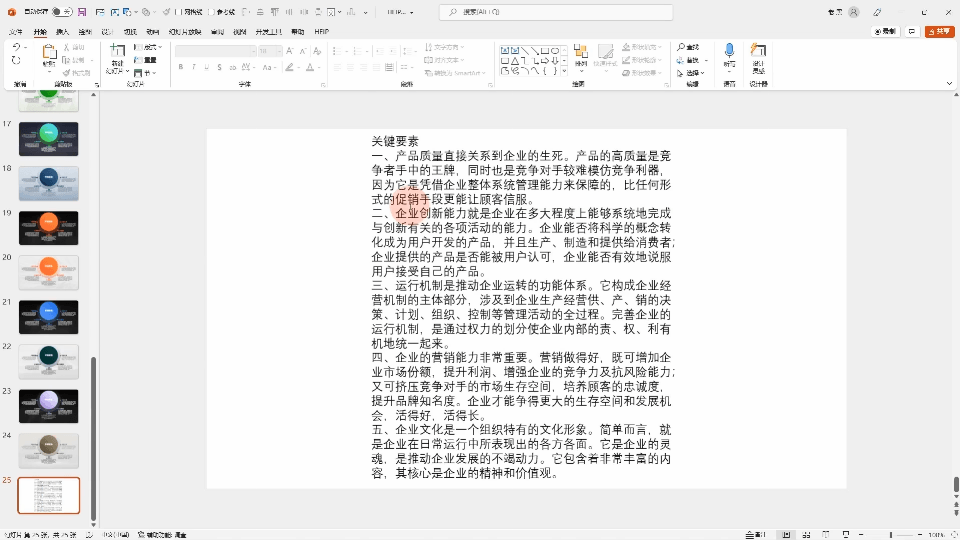Collapse the ribbon with the chevron
This screenshot has width=960, height=540.
[949, 83]
